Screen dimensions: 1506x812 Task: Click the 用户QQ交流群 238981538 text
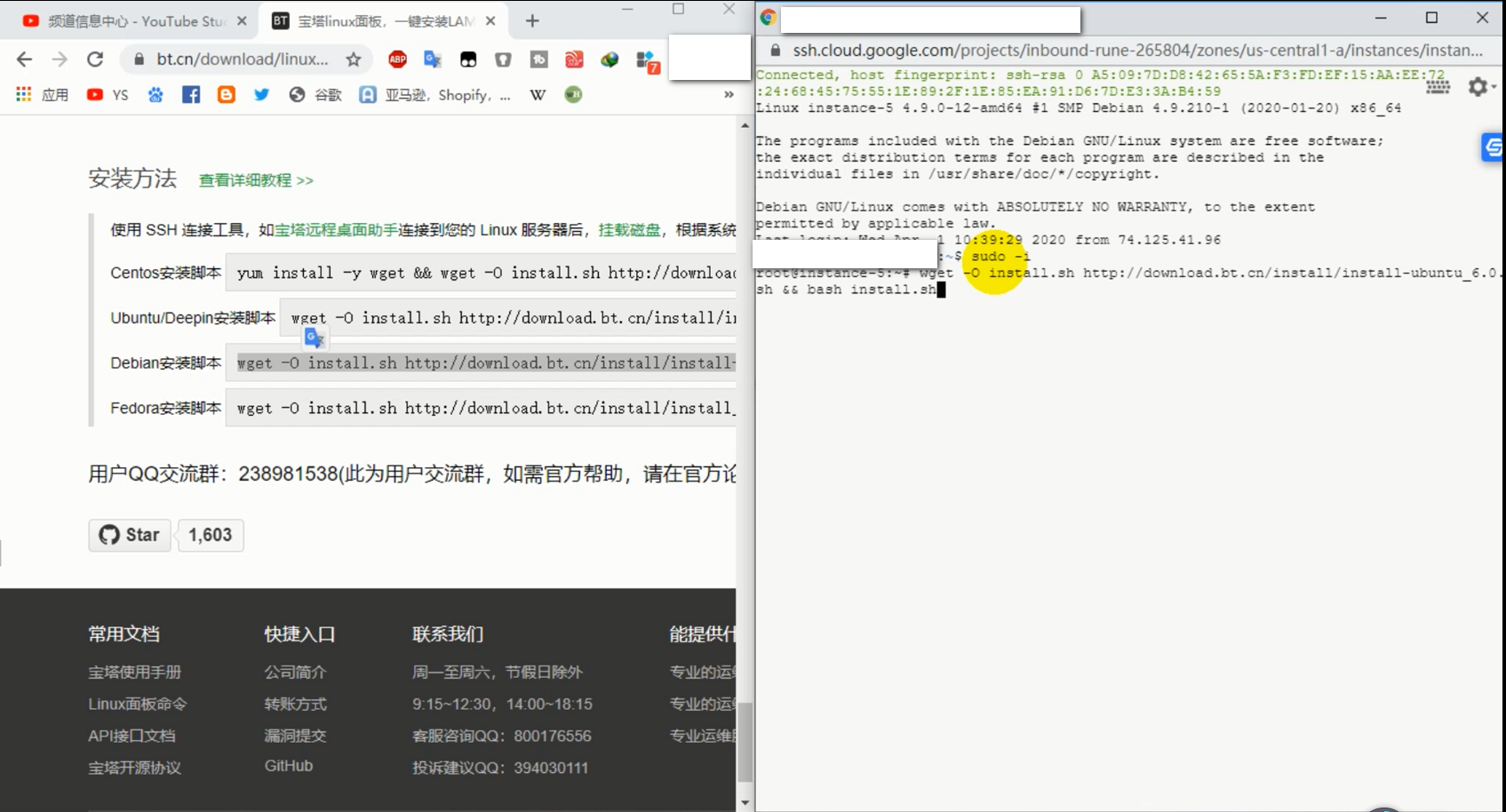pyautogui.click(x=213, y=474)
